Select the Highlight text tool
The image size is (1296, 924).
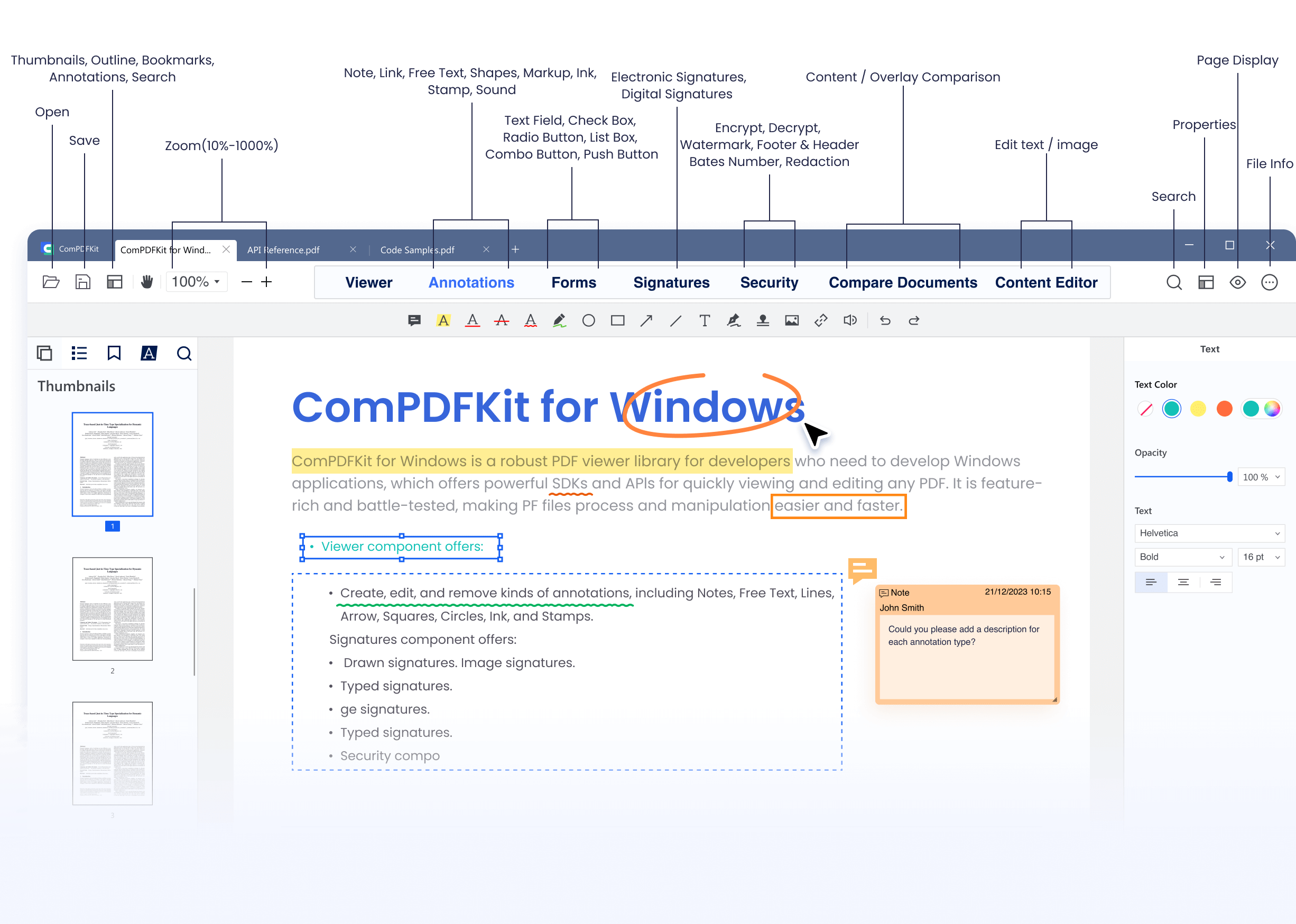pyautogui.click(x=443, y=321)
